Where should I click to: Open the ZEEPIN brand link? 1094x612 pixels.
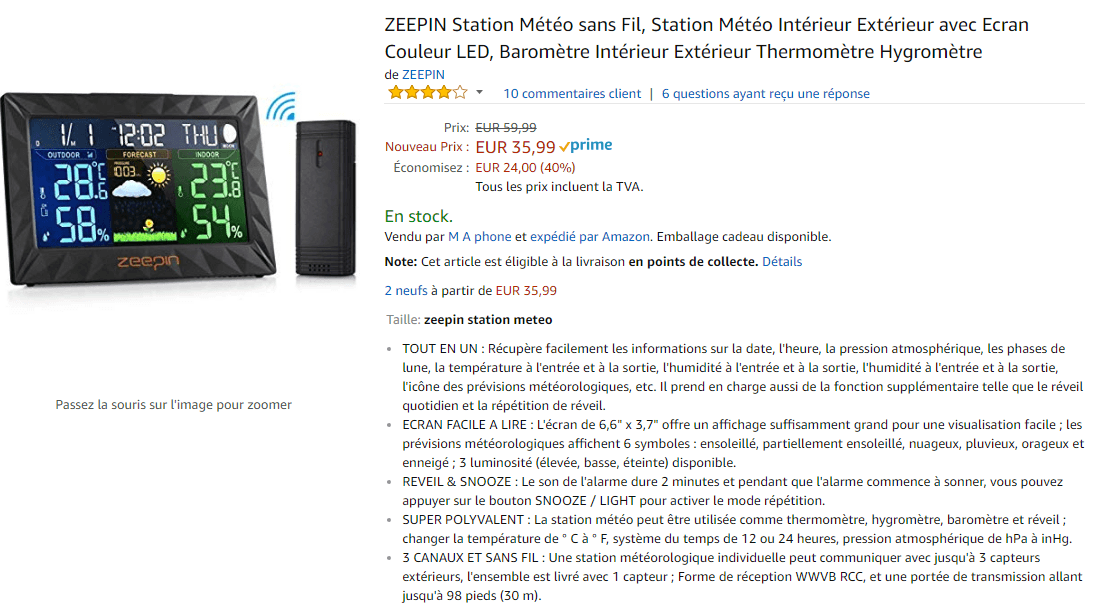[x=423, y=74]
